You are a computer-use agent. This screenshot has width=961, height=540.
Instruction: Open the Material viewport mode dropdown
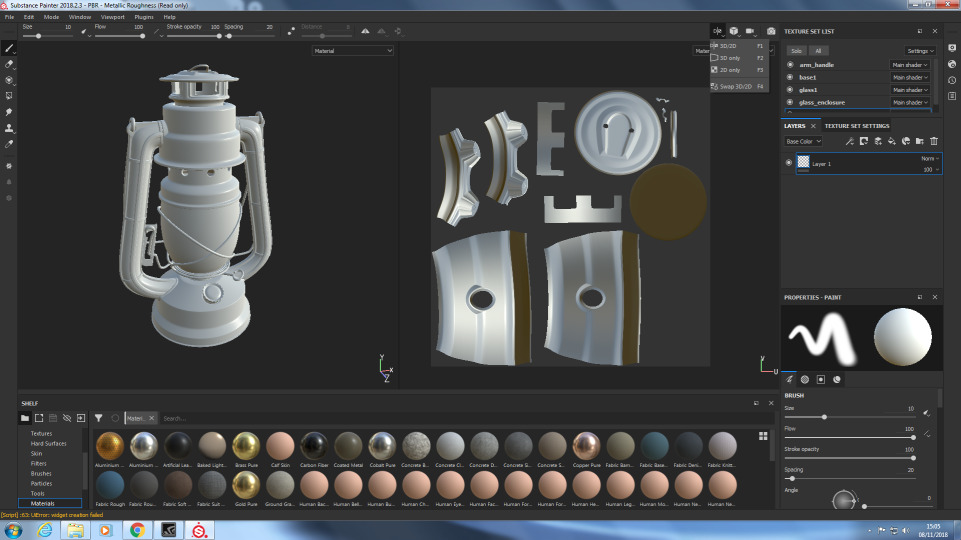pos(352,51)
